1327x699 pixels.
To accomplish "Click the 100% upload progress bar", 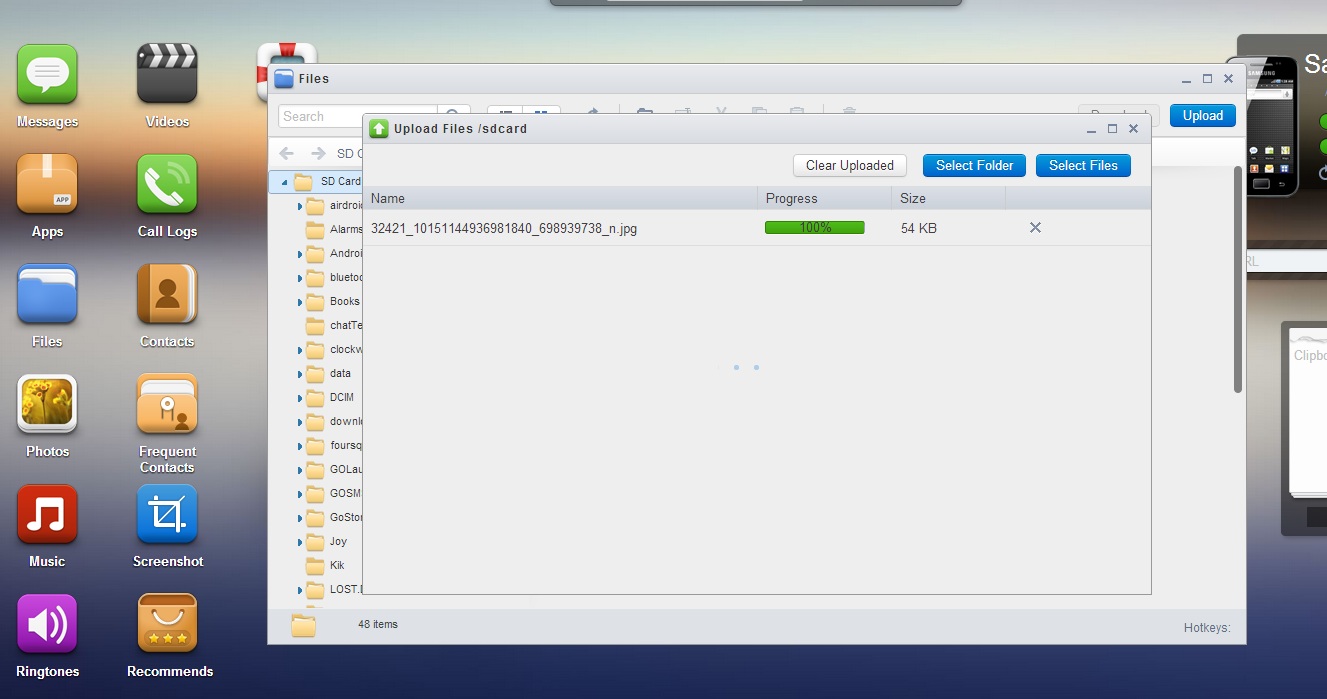I will pyautogui.click(x=814, y=228).
